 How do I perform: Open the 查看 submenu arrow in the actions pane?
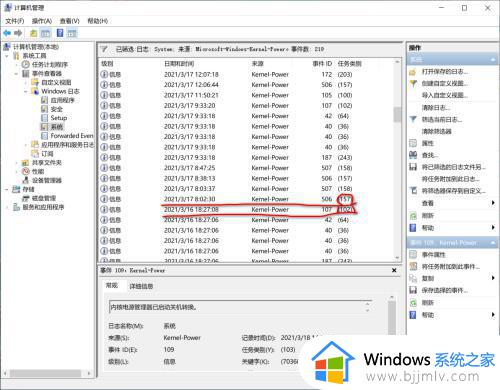[x=493, y=203]
